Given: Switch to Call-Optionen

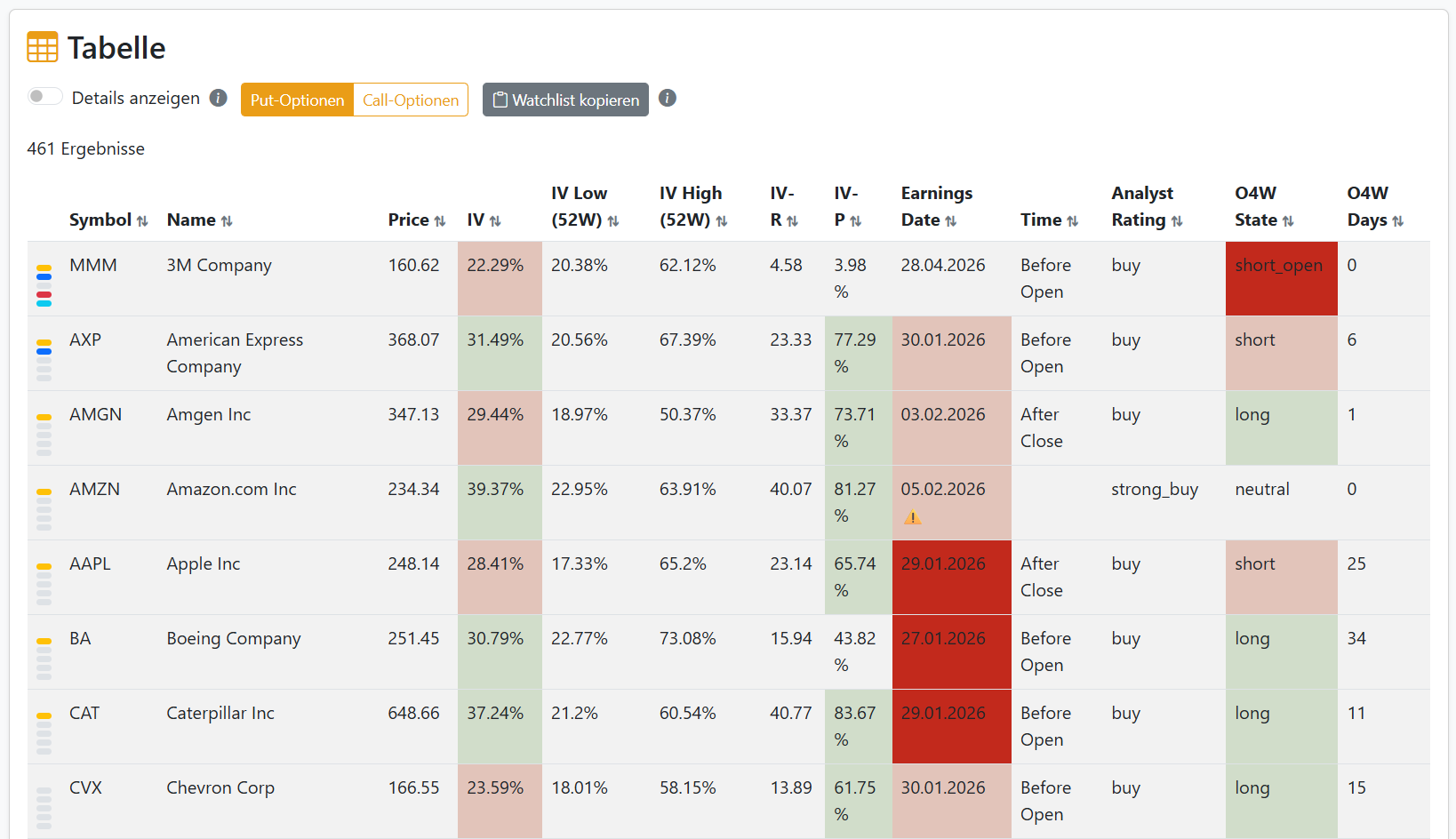Looking at the screenshot, I should [x=411, y=100].
